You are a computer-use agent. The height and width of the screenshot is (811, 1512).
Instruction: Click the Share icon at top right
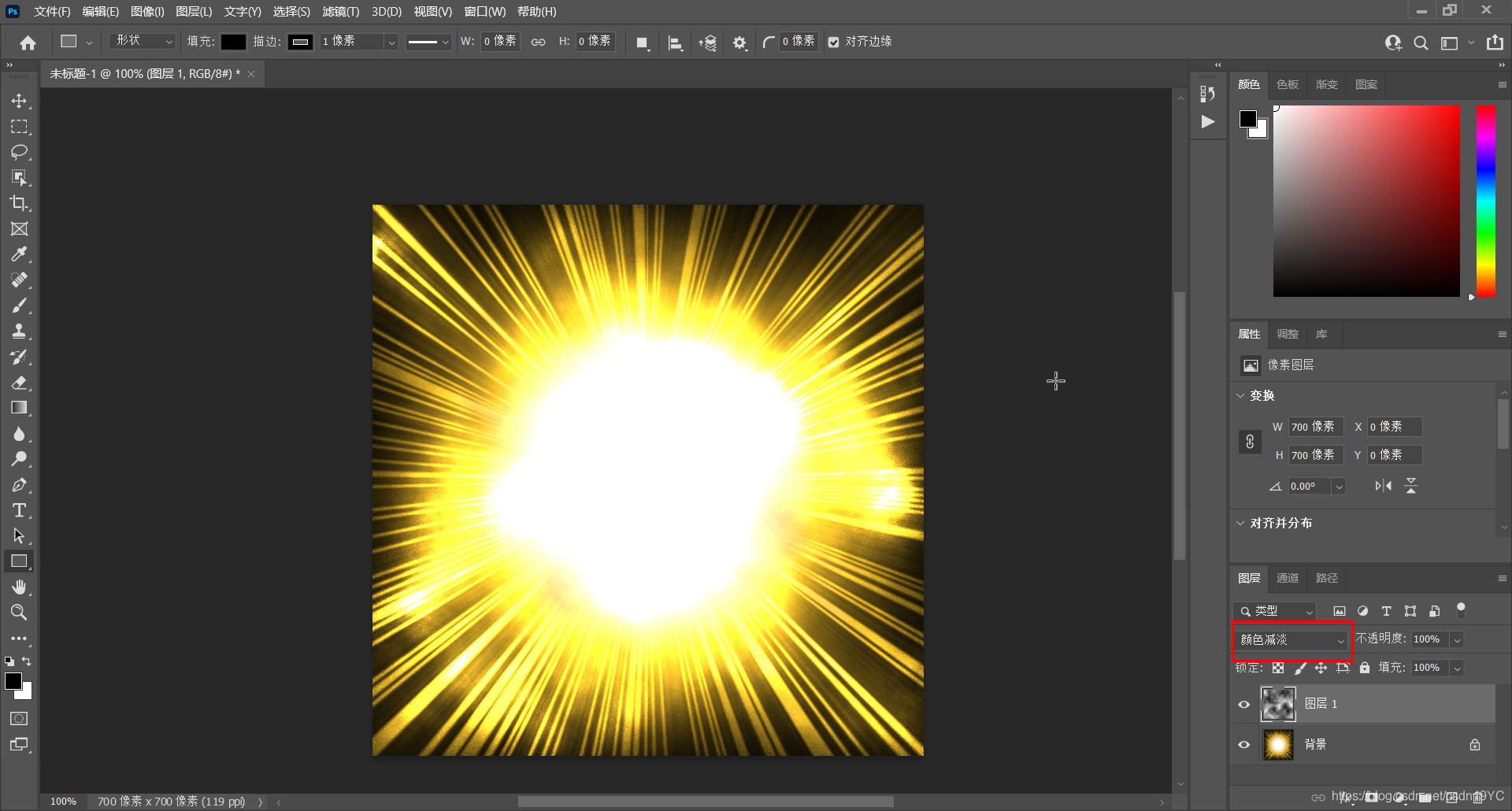tap(1495, 43)
